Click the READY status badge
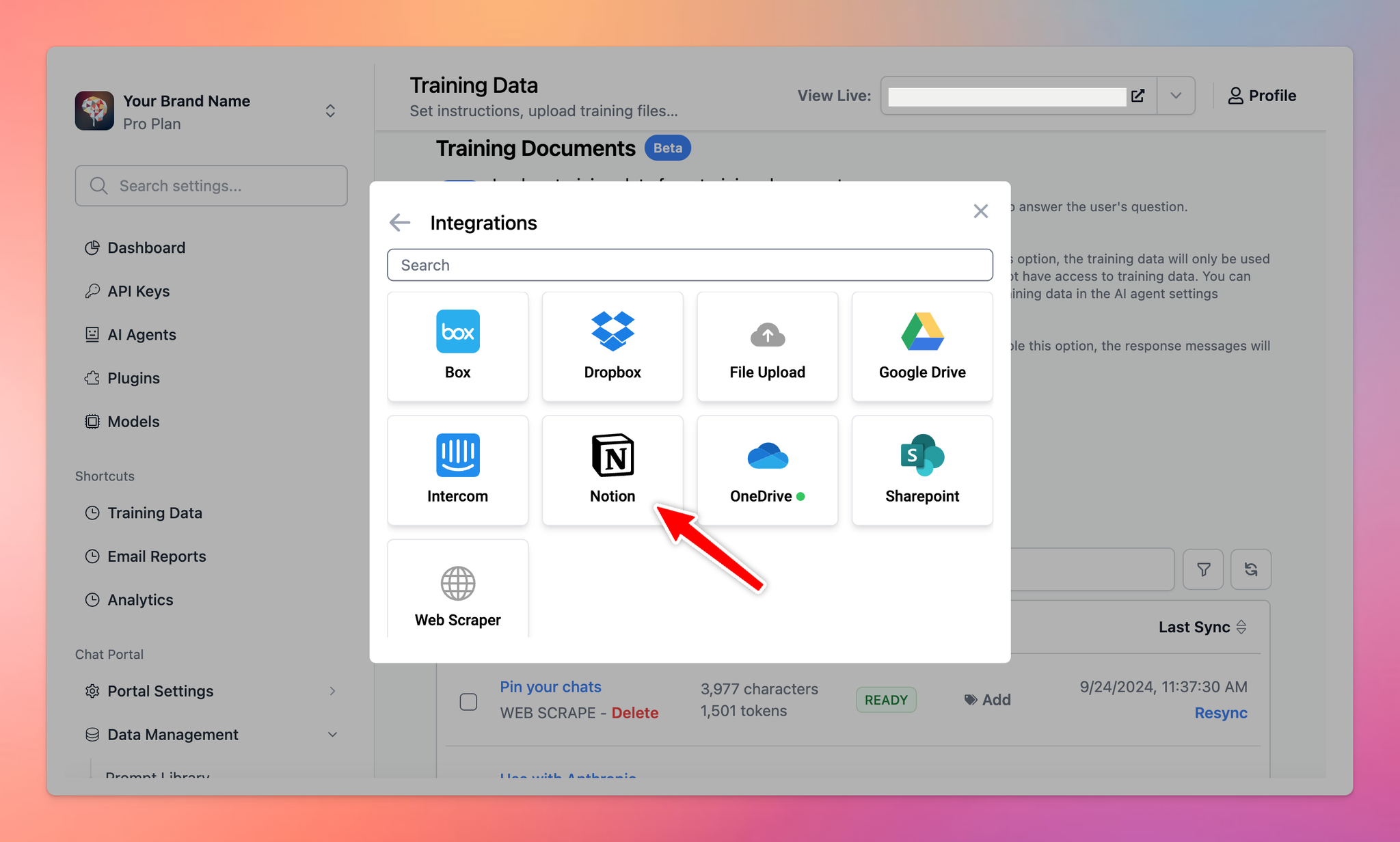This screenshot has height=842, width=1400. [886, 700]
